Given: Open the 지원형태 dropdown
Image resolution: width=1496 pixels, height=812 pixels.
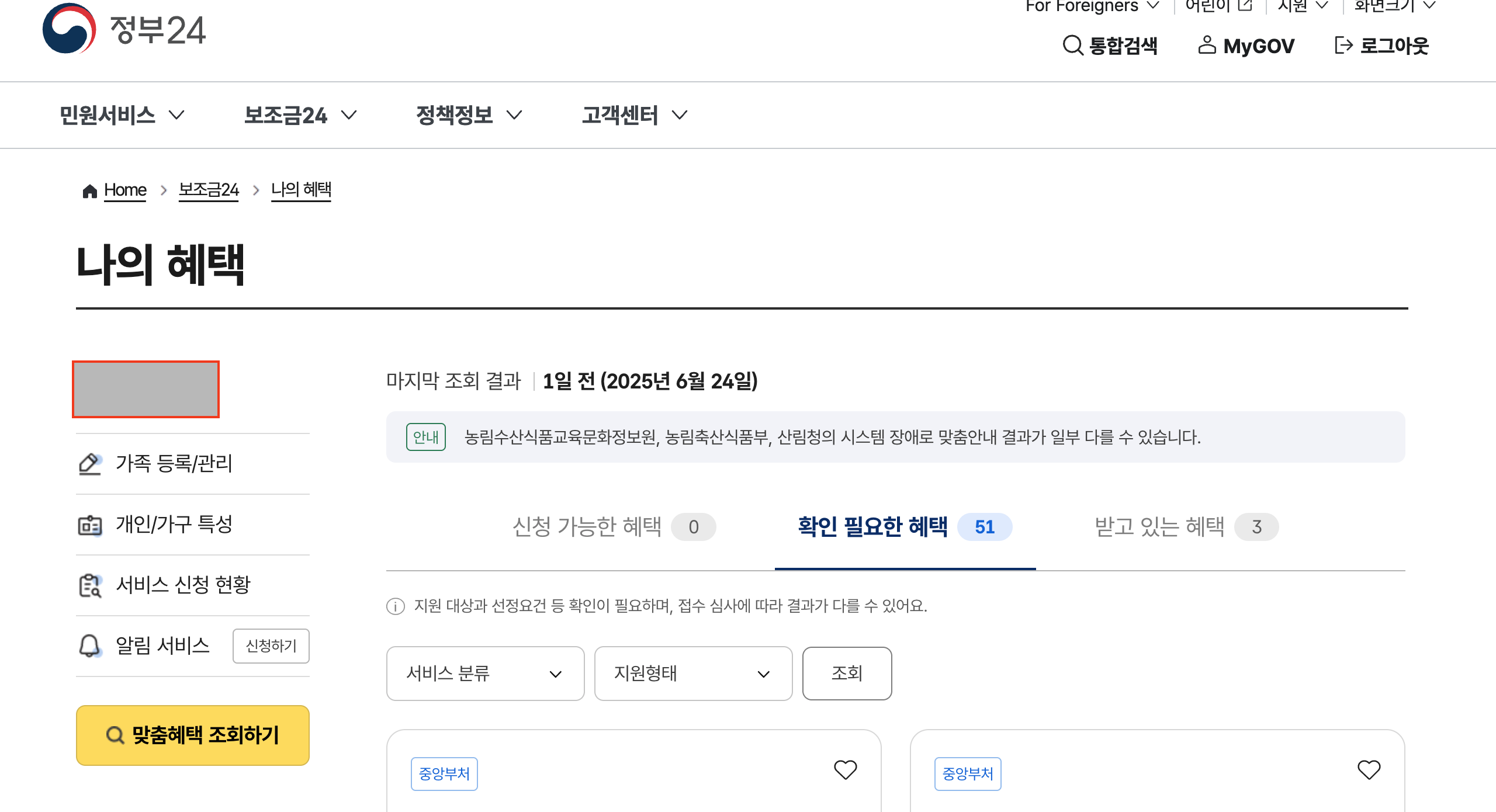Looking at the screenshot, I should [x=693, y=674].
